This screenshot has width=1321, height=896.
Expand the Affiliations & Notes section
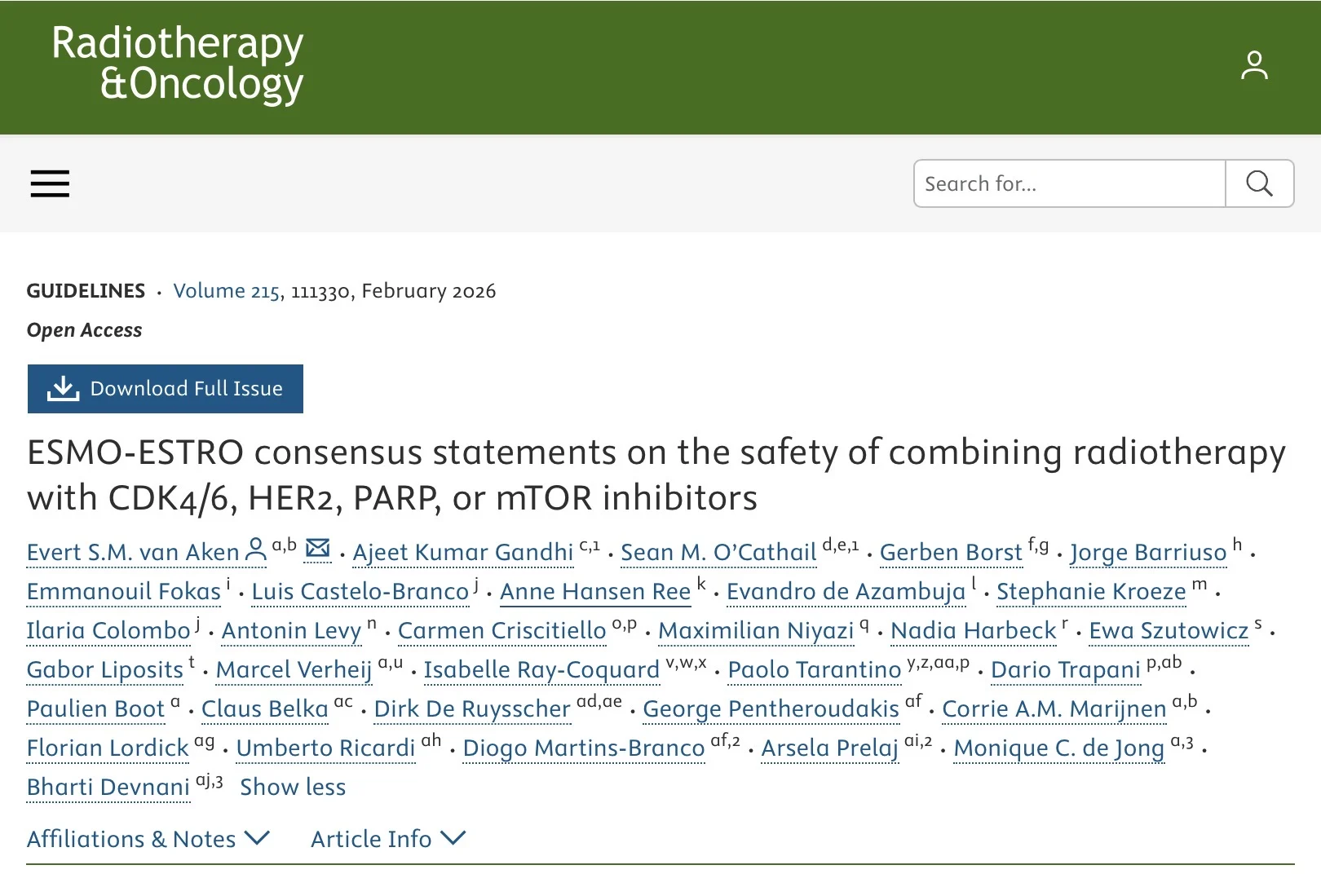point(148,839)
